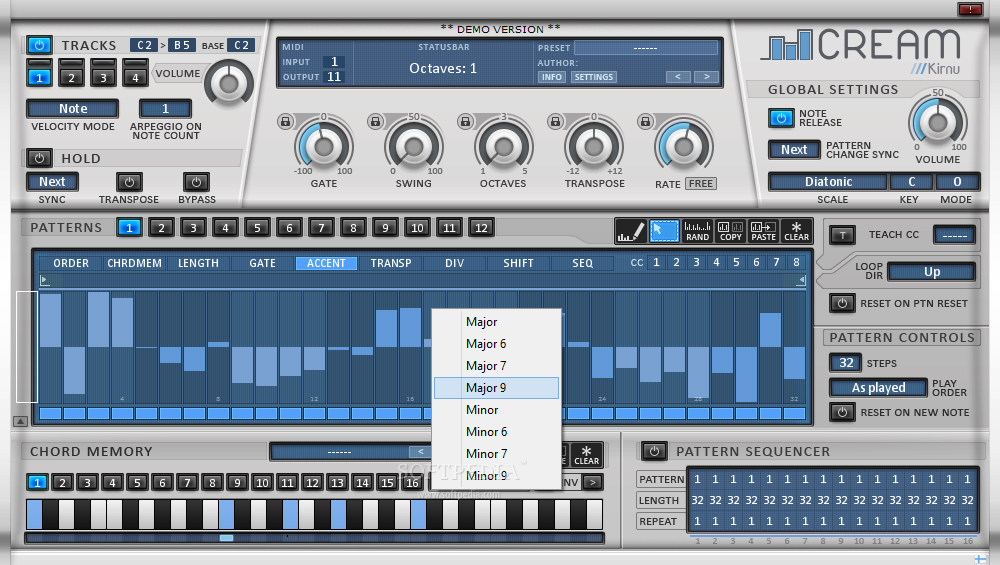Select CC lane 3
The image size is (1000, 565).
tap(696, 262)
